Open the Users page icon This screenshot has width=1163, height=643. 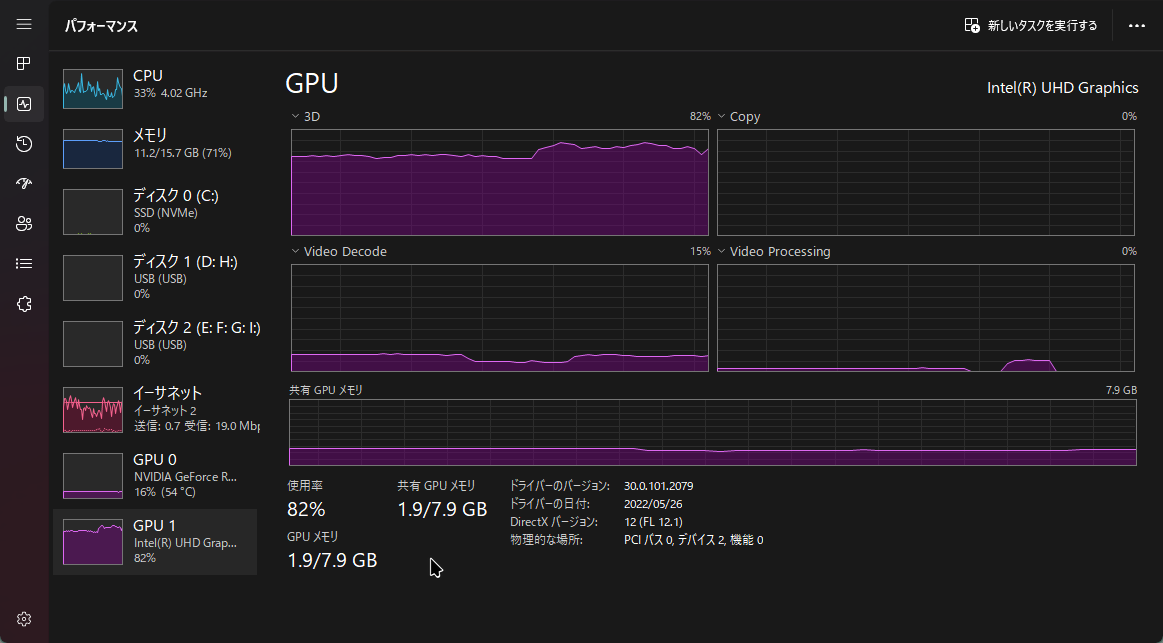pyautogui.click(x=24, y=224)
